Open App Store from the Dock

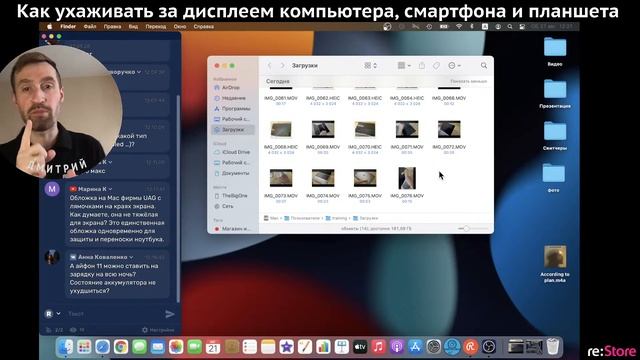(x=415, y=347)
